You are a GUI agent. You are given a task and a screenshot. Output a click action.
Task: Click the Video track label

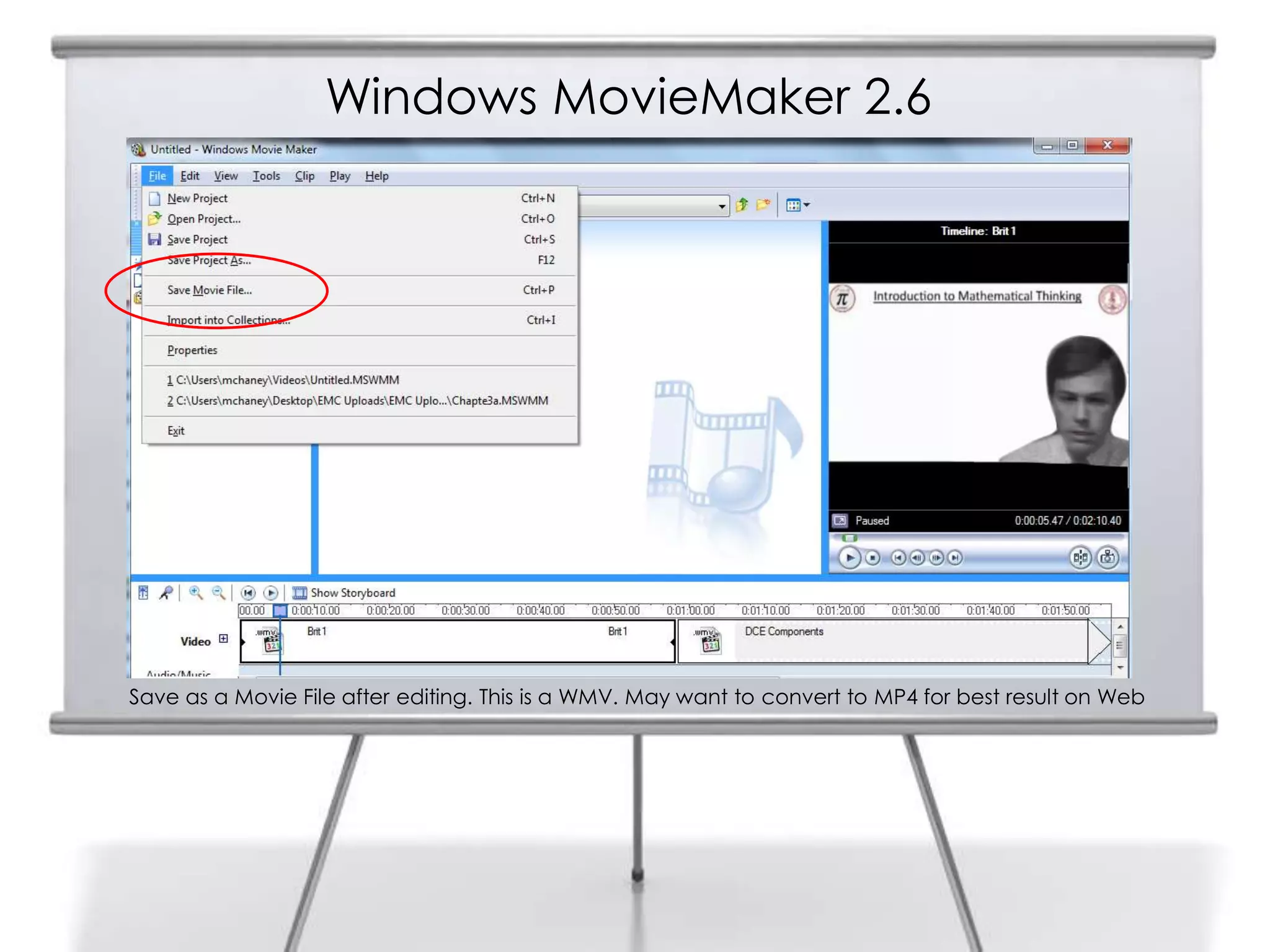195,641
